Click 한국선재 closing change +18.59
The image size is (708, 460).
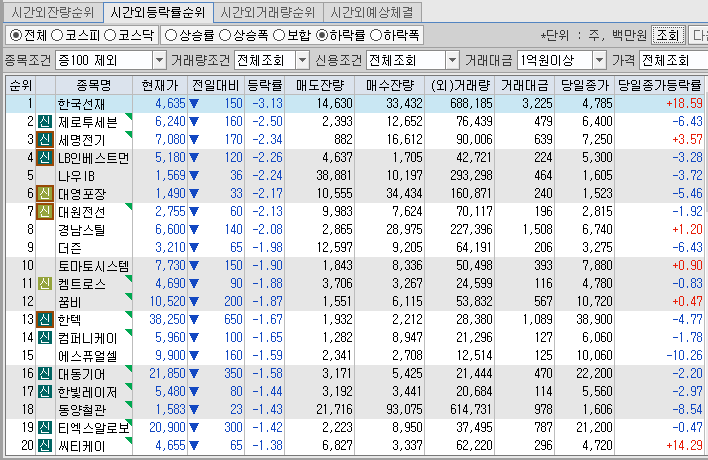(684, 103)
